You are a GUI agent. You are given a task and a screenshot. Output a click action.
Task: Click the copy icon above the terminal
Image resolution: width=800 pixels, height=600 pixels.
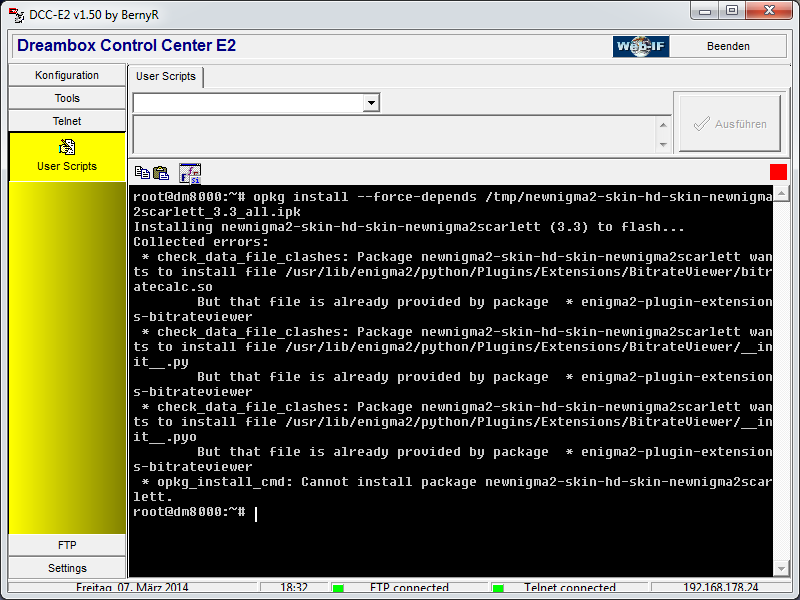[142, 173]
